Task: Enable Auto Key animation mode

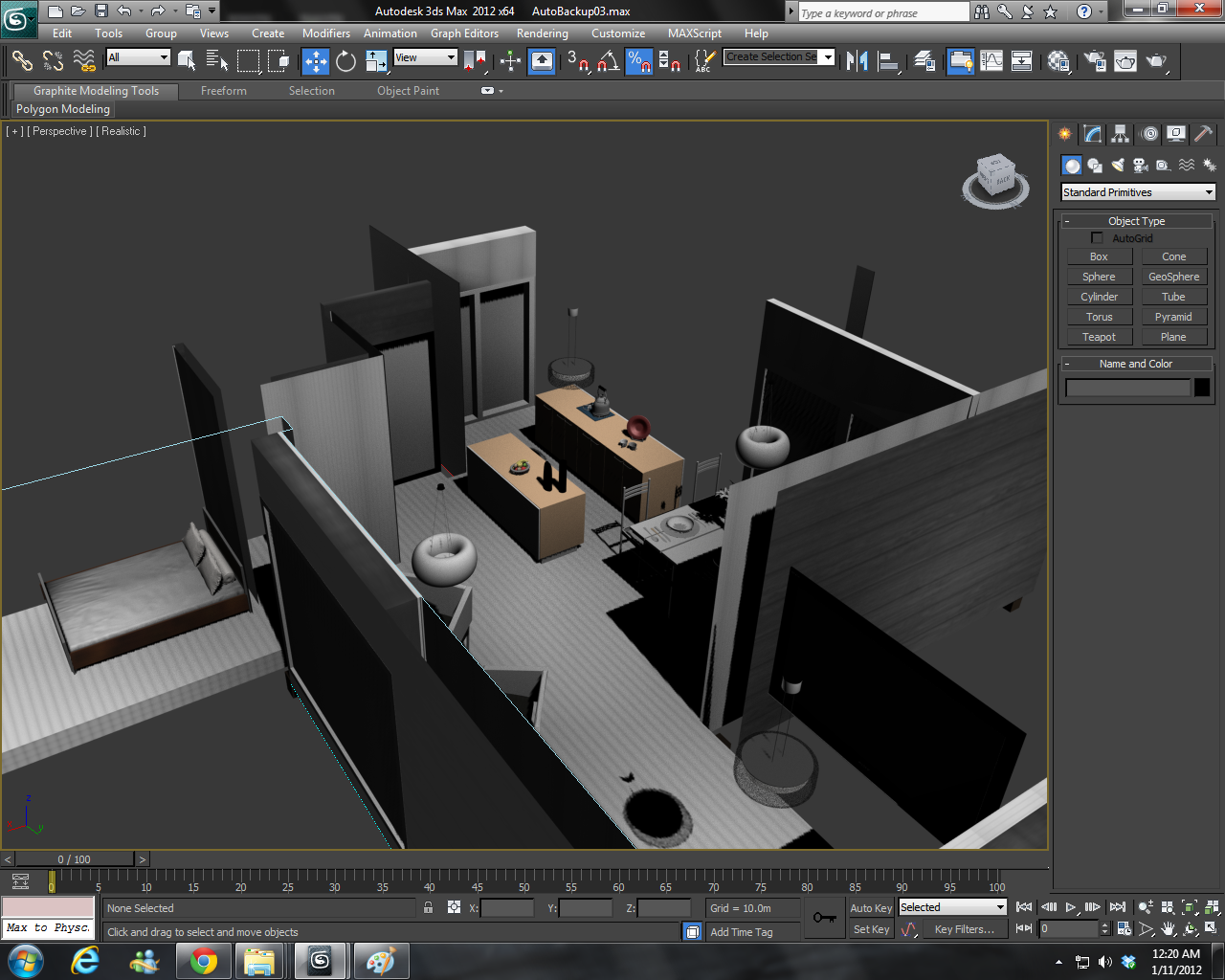Action: pyautogui.click(x=870, y=907)
